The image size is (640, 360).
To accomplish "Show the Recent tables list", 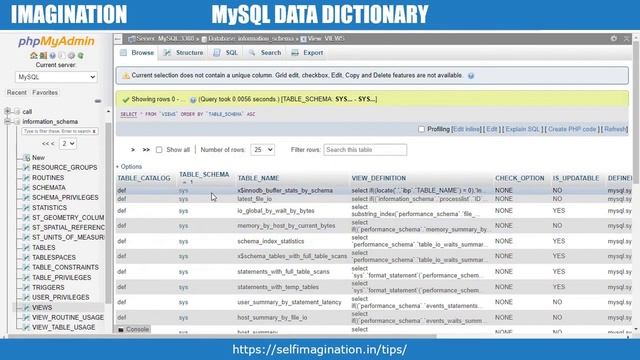I will [x=16, y=93].
